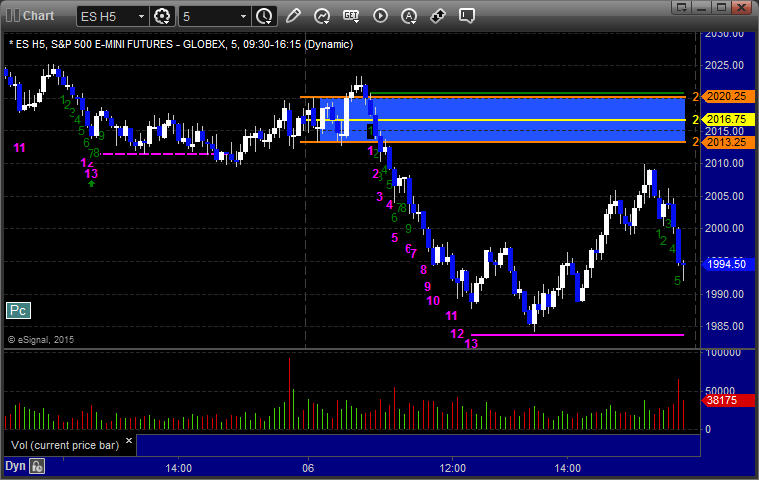The image size is (759, 480).
Task: Select the pencil drawing tools icon
Action: coord(293,16)
